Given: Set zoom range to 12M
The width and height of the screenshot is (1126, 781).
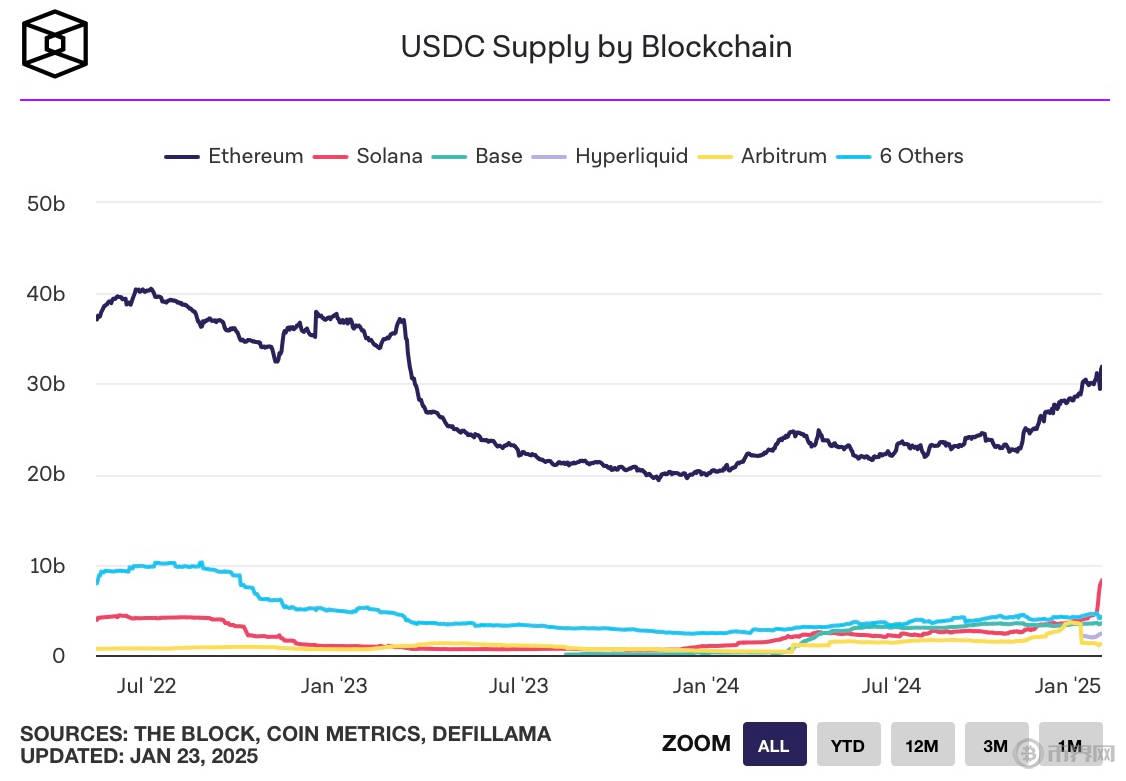Looking at the screenshot, I should point(922,745).
